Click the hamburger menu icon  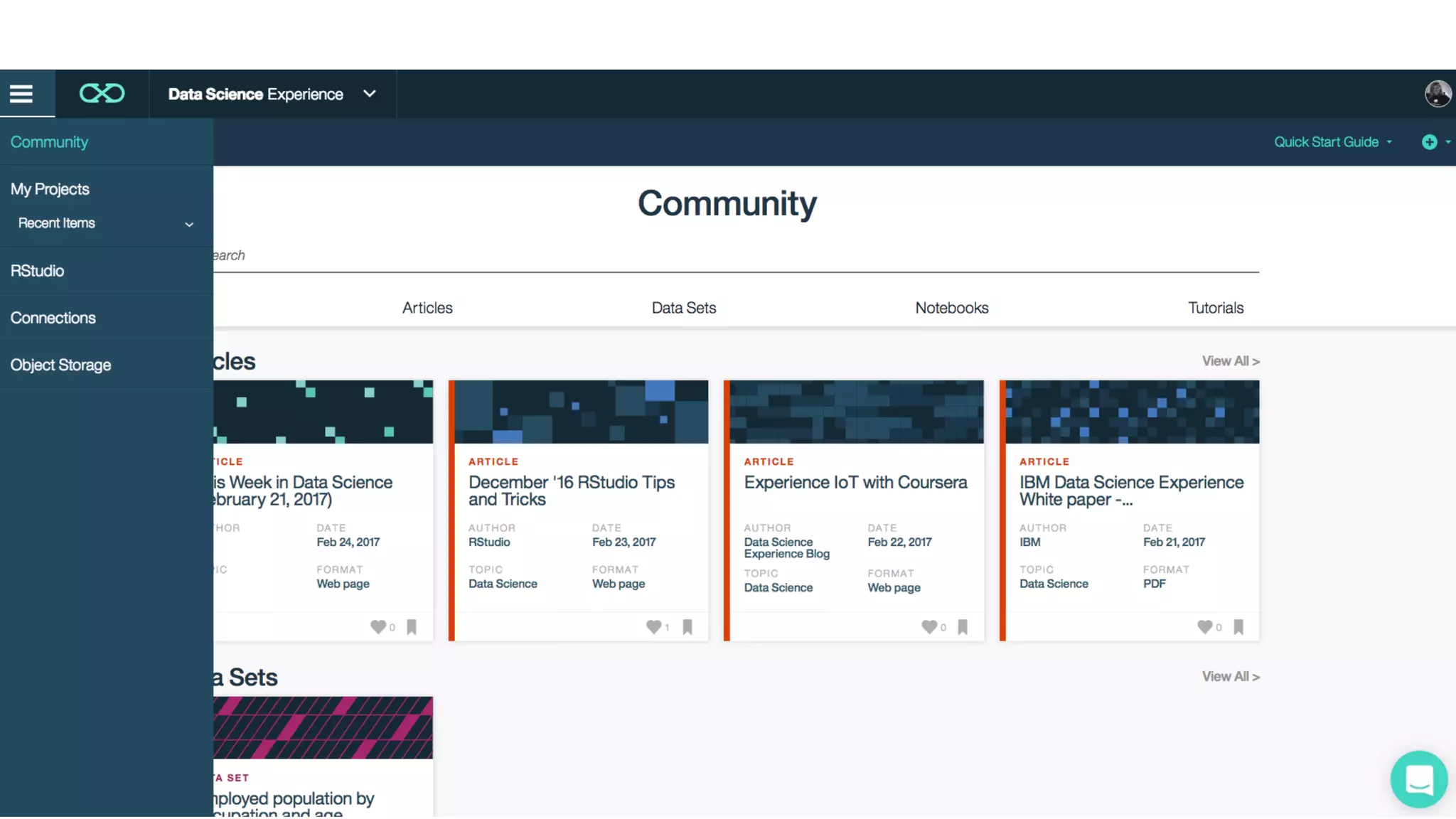pyautogui.click(x=21, y=94)
